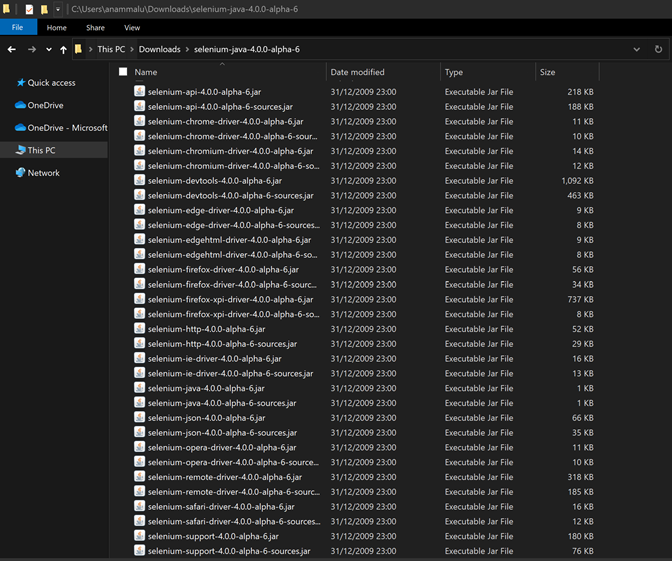
Task: Expand the address bar history dropdown
Action: (637, 49)
